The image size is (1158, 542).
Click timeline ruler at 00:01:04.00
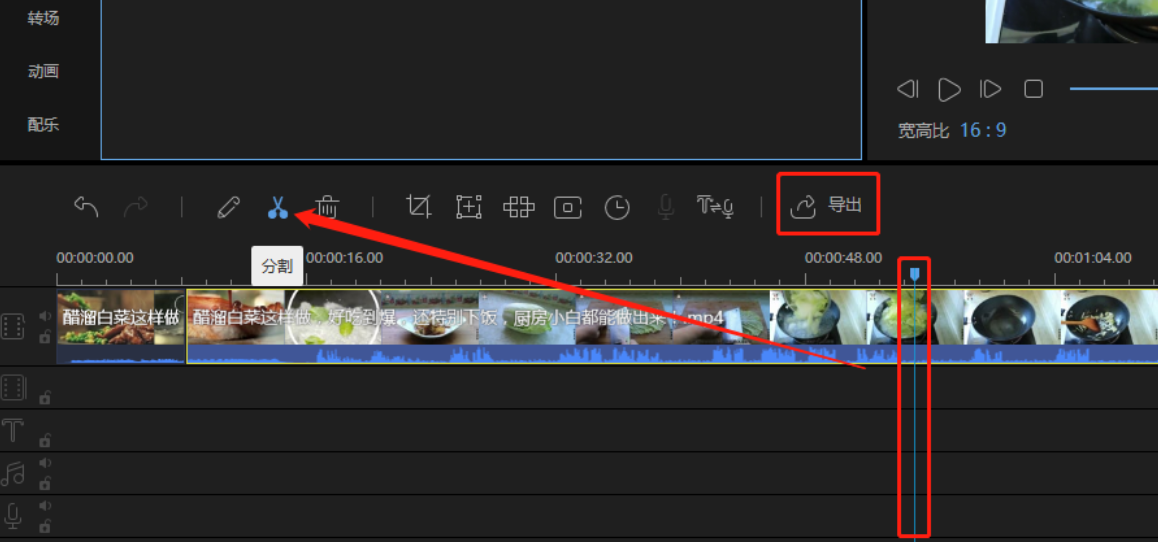coord(1092,258)
